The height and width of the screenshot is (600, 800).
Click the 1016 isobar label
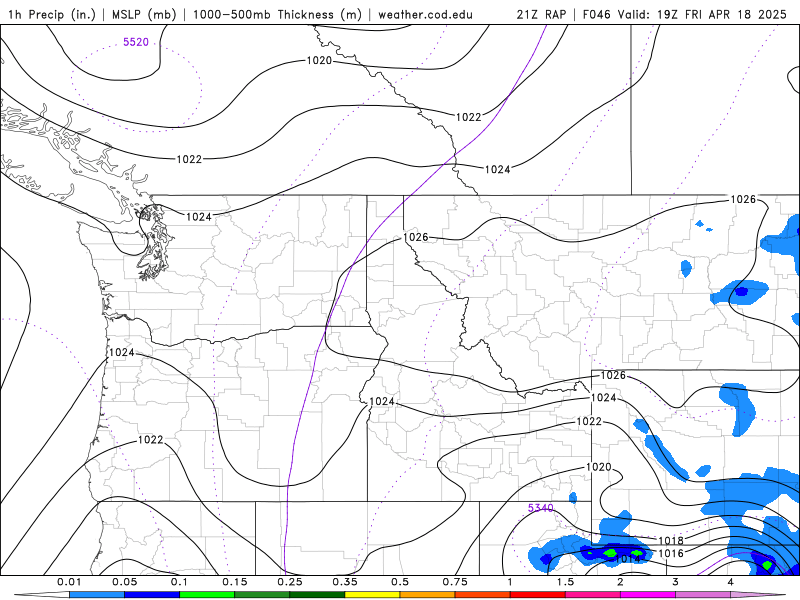(x=671, y=553)
